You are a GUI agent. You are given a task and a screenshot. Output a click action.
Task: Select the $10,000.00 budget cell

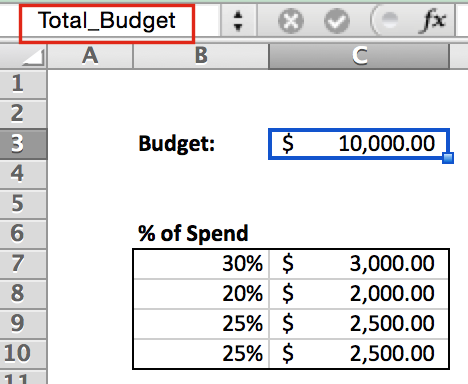(x=359, y=144)
